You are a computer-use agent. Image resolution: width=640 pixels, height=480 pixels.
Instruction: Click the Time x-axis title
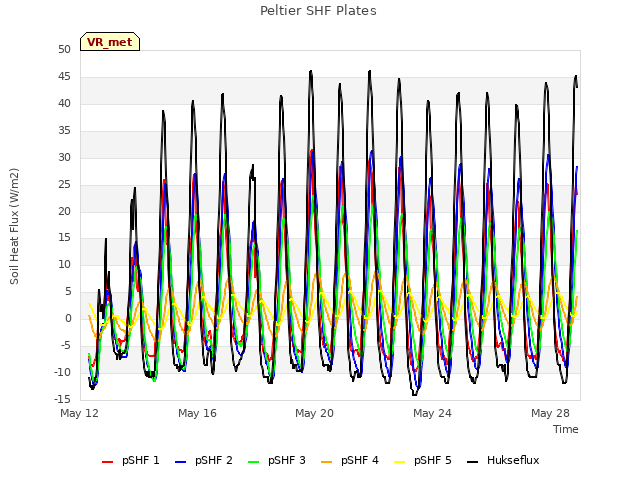[566, 429]
